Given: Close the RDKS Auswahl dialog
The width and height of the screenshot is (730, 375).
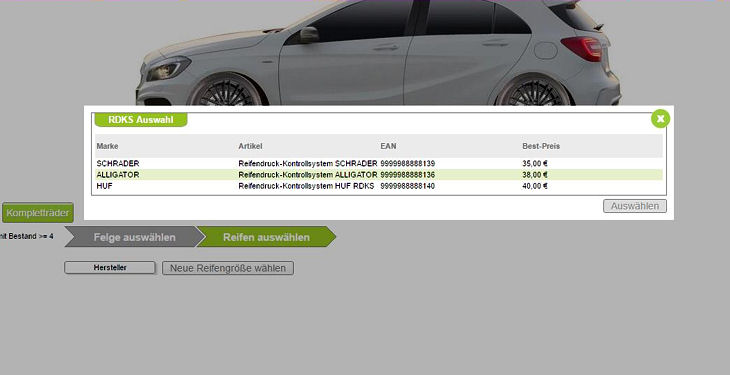Looking at the screenshot, I should pos(660,119).
